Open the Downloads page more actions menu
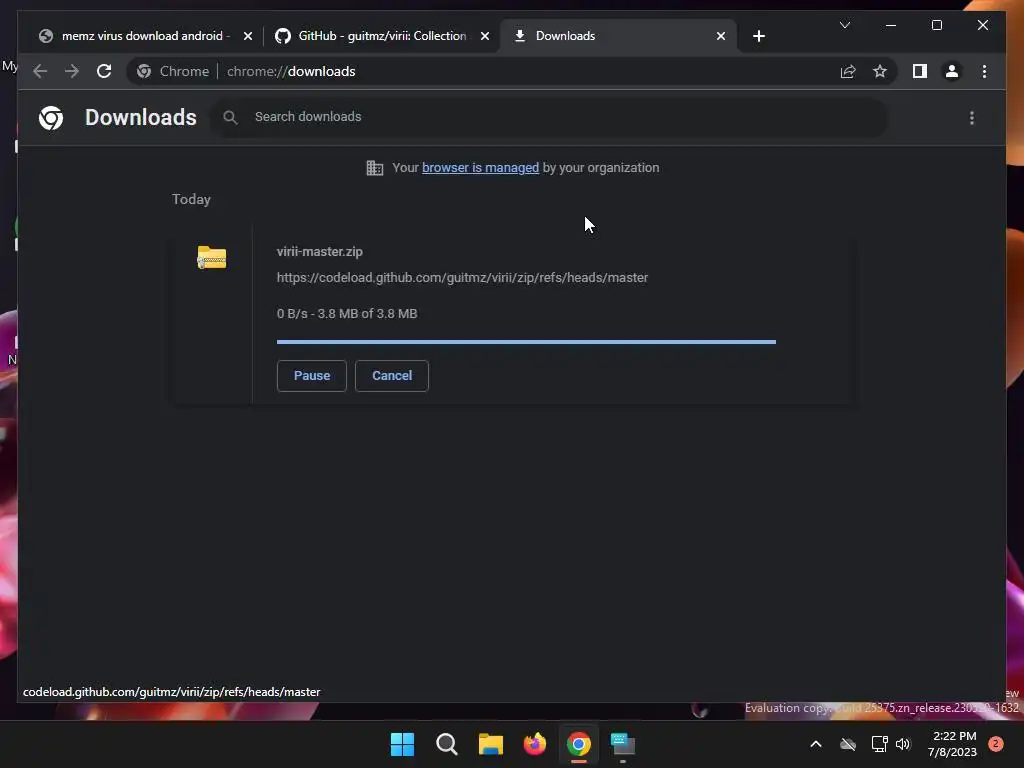The image size is (1024, 768). point(972,118)
